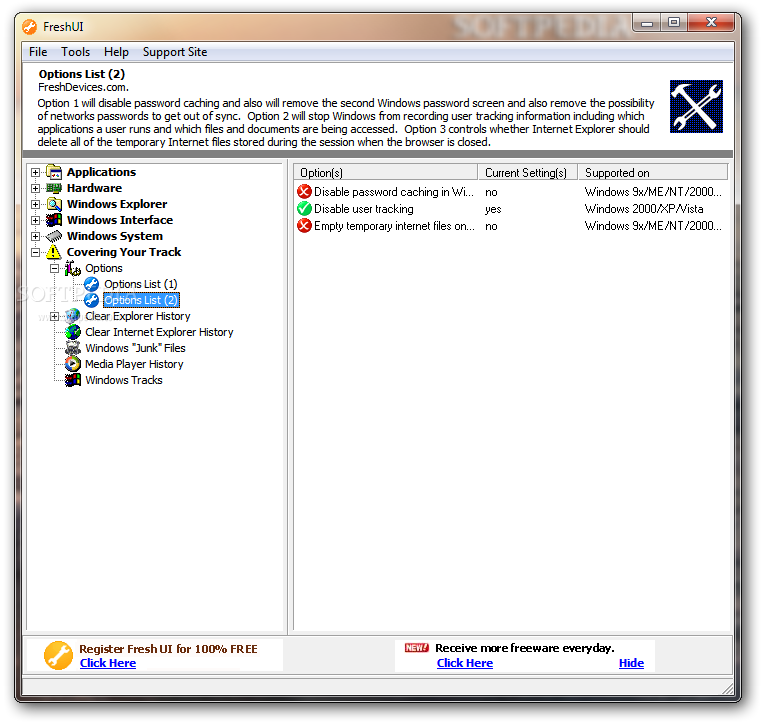The image size is (762, 723).
Task: Open the Support Site menu
Action: (x=175, y=52)
